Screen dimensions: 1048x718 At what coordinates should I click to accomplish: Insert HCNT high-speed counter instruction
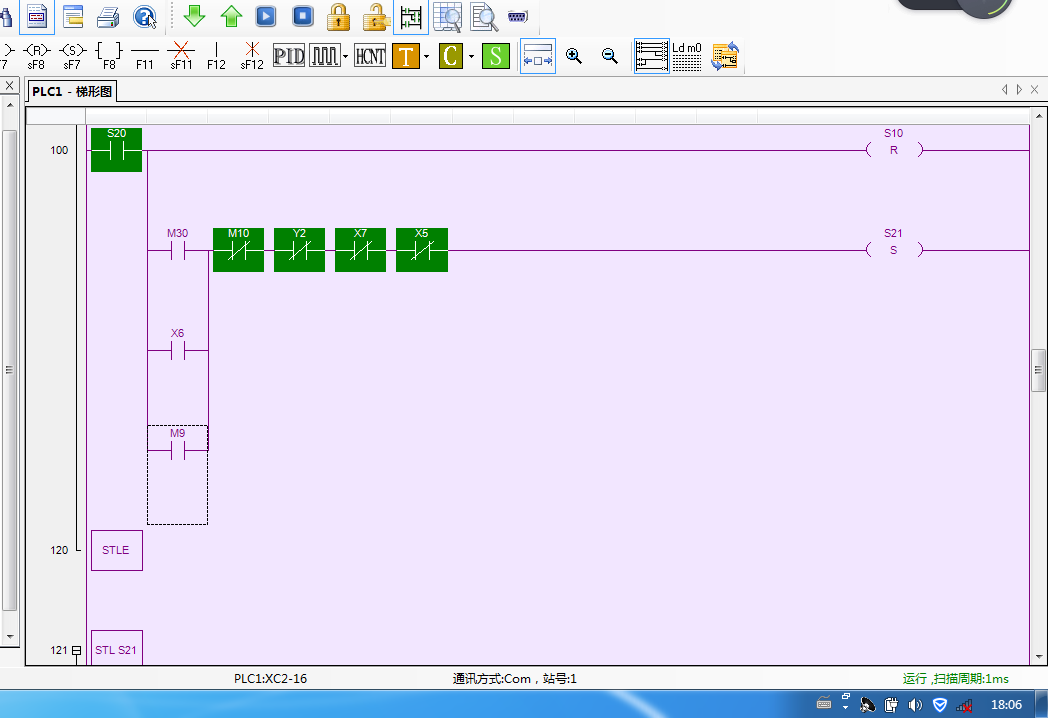click(x=370, y=56)
